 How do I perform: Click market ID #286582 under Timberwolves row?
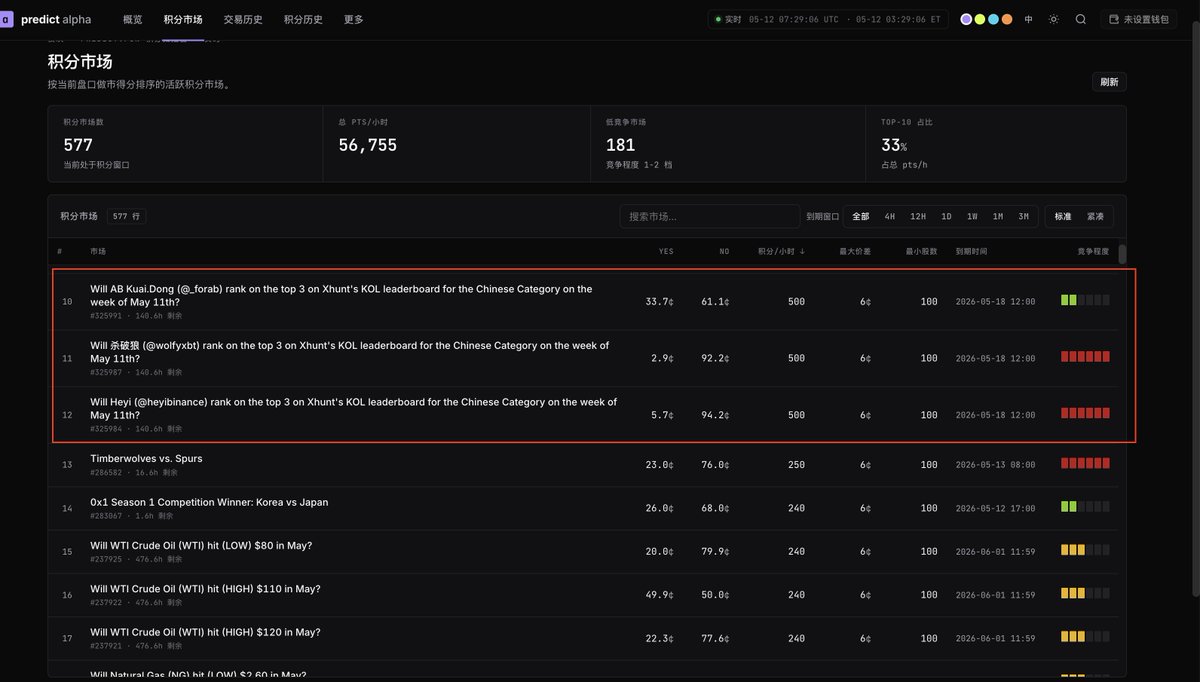point(107,473)
